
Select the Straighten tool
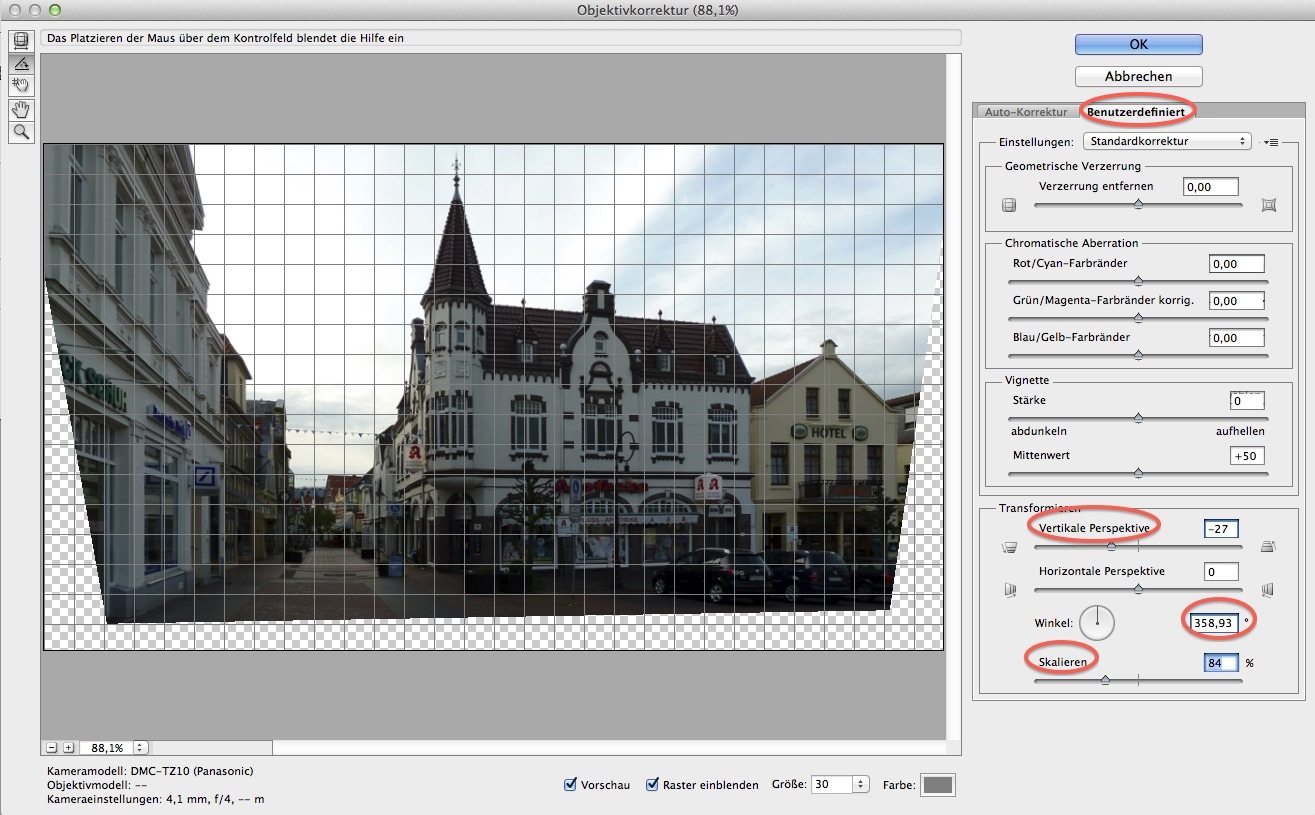click(20, 63)
